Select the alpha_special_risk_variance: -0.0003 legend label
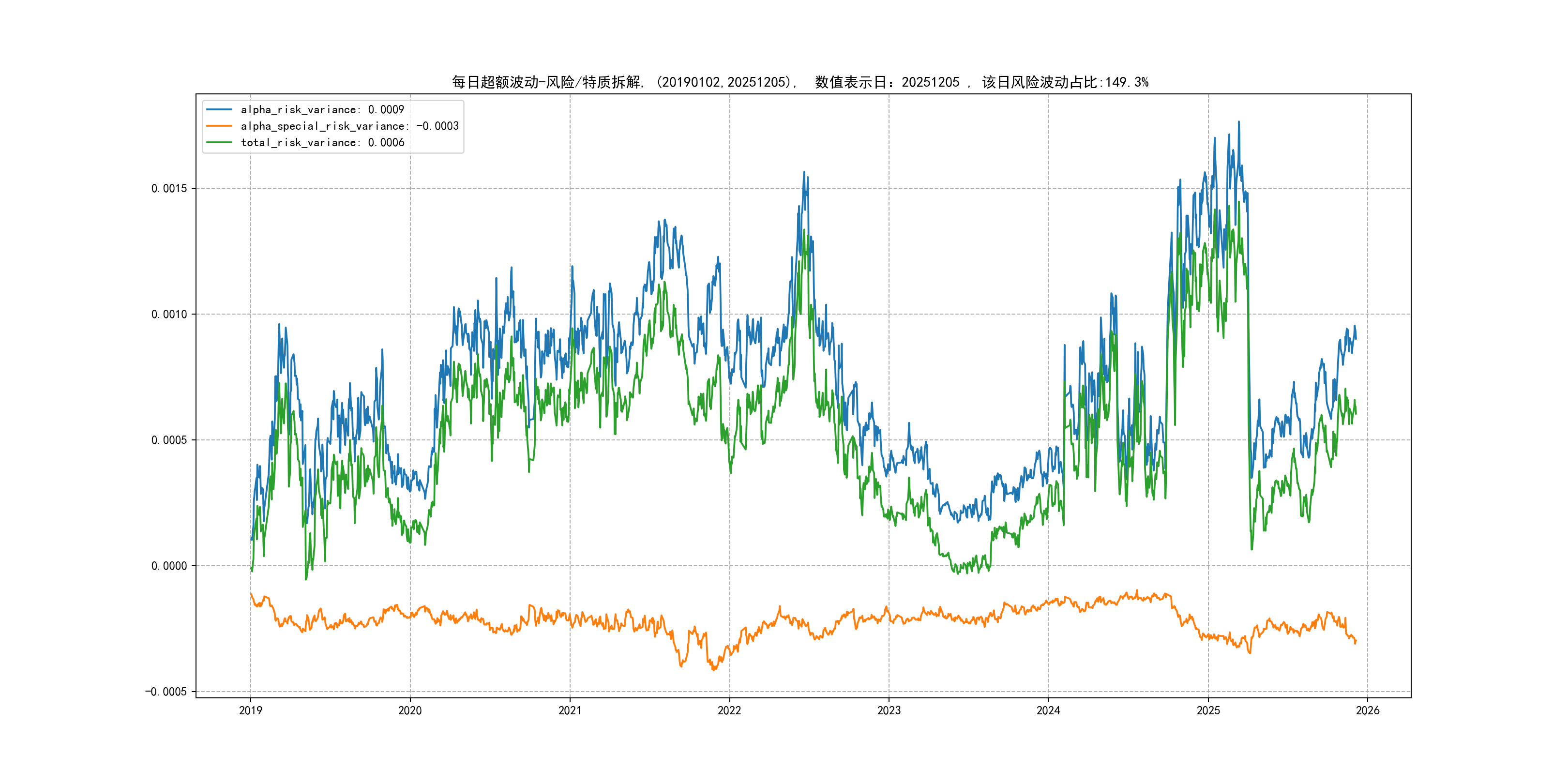Viewport: 1568px width, 784px height. pos(349,126)
